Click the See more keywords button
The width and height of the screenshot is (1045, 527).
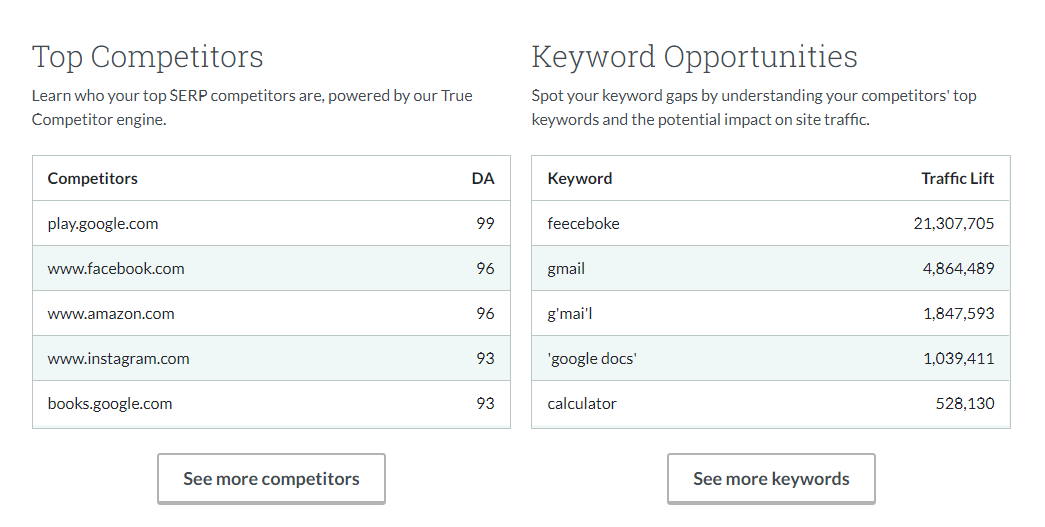pos(771,479)
